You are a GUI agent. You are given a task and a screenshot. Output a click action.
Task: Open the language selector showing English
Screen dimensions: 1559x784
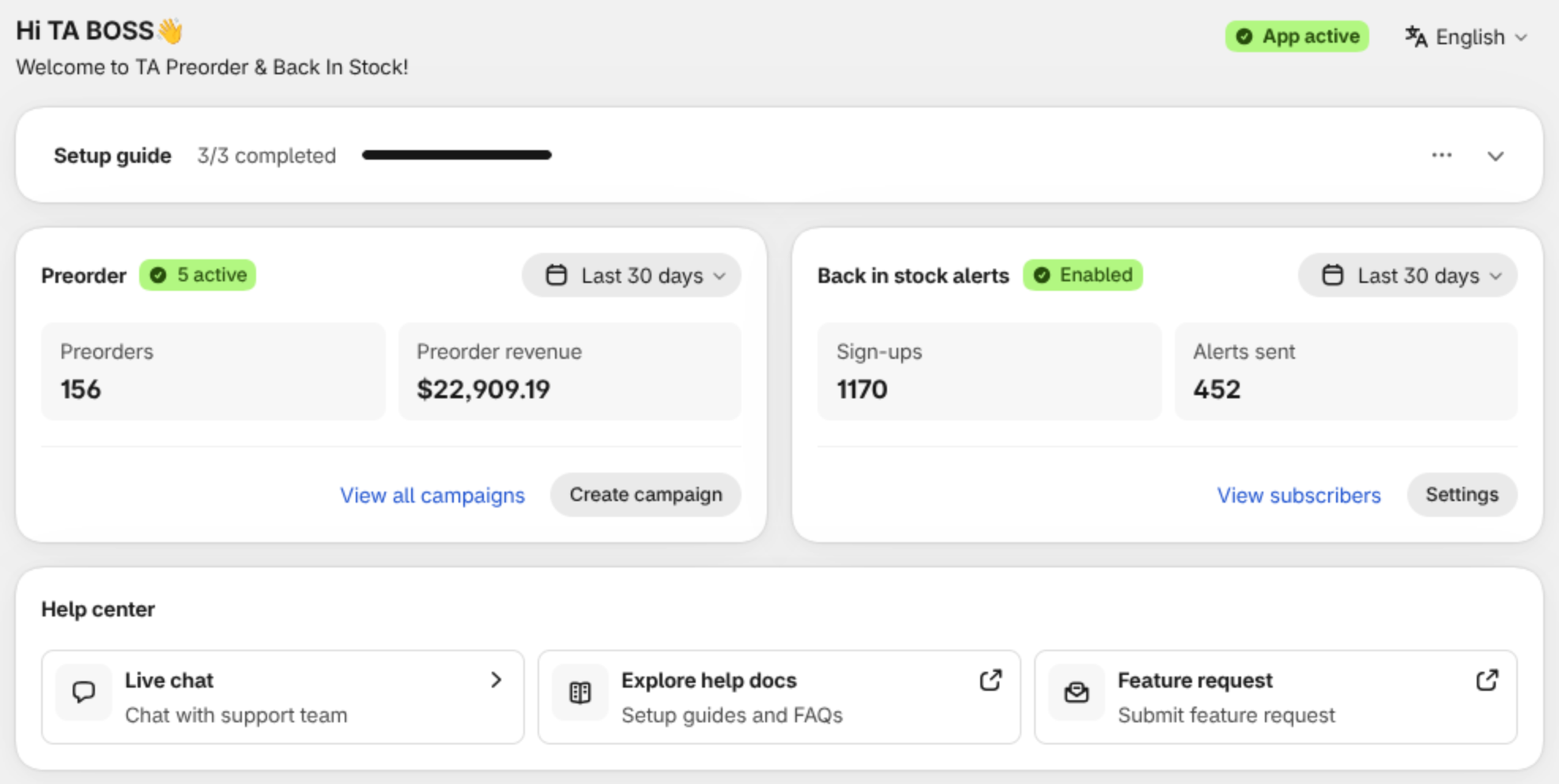[x=1466, y=37]
